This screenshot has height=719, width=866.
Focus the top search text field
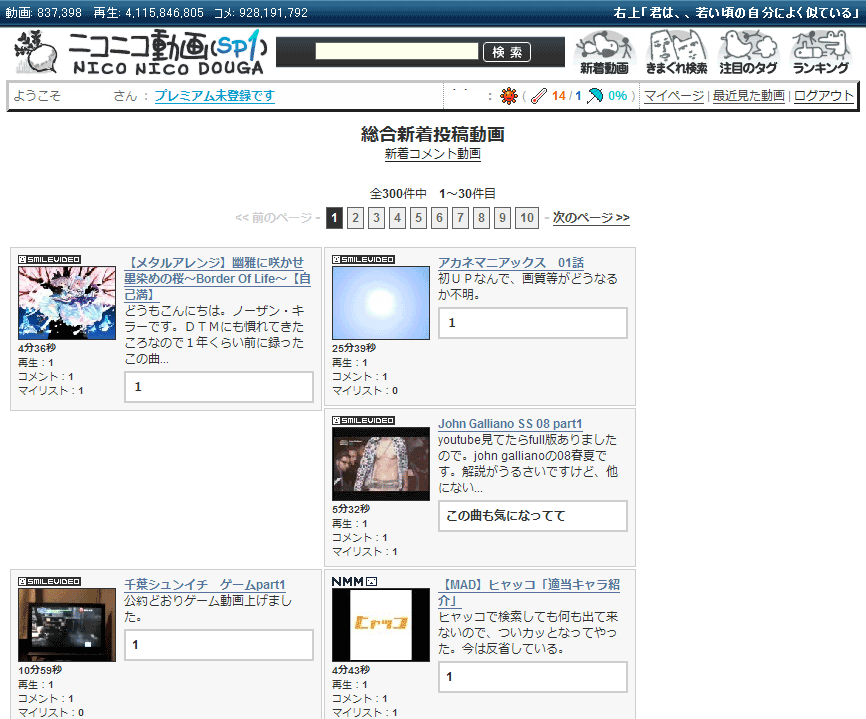(x=397, y=51)
